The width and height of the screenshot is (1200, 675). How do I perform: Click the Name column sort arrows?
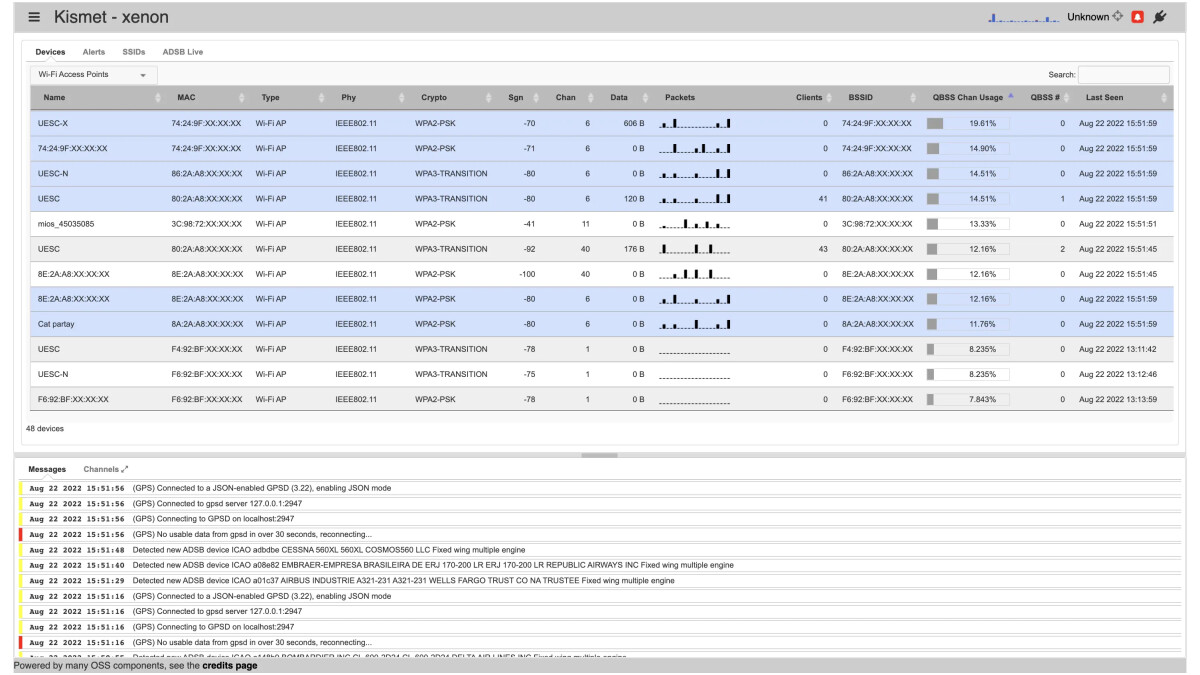click(x=160, y=98)
